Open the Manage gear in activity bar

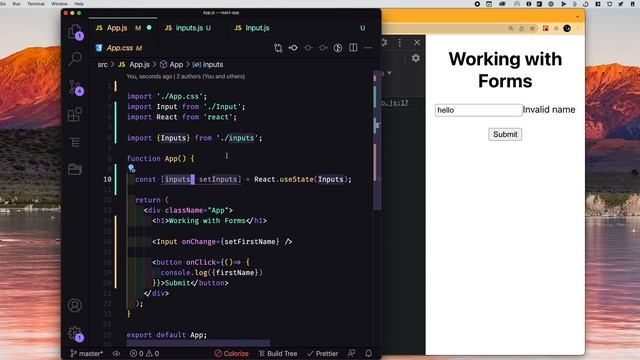coord(76,334)
